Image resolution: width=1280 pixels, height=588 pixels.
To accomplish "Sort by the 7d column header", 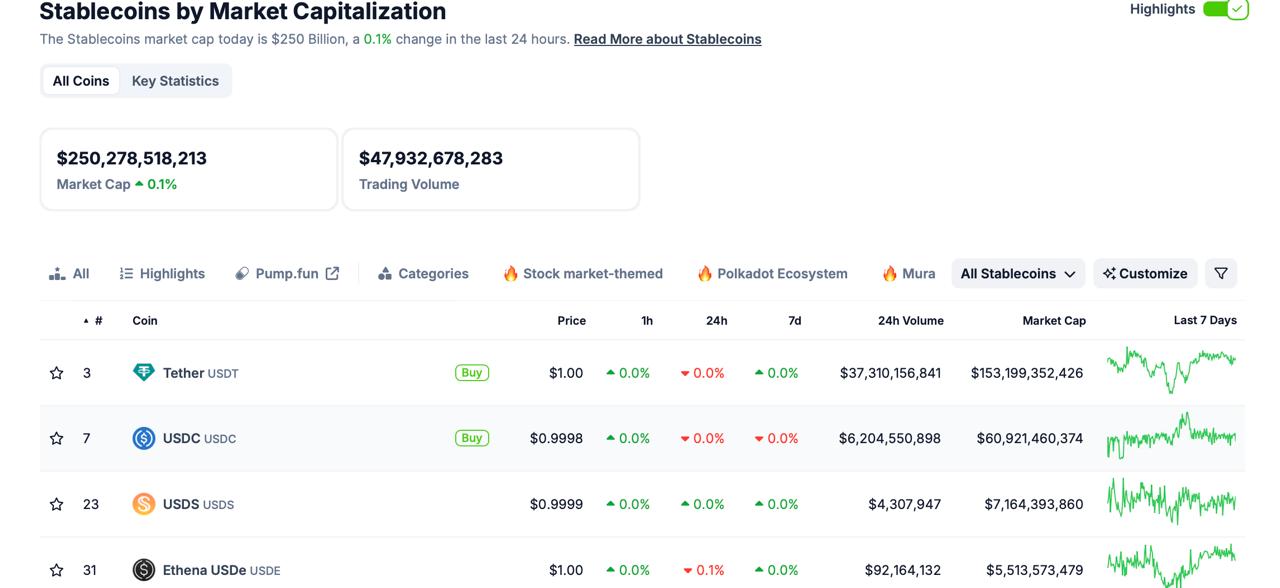I will pyautogui.click(x=794, y=321).
